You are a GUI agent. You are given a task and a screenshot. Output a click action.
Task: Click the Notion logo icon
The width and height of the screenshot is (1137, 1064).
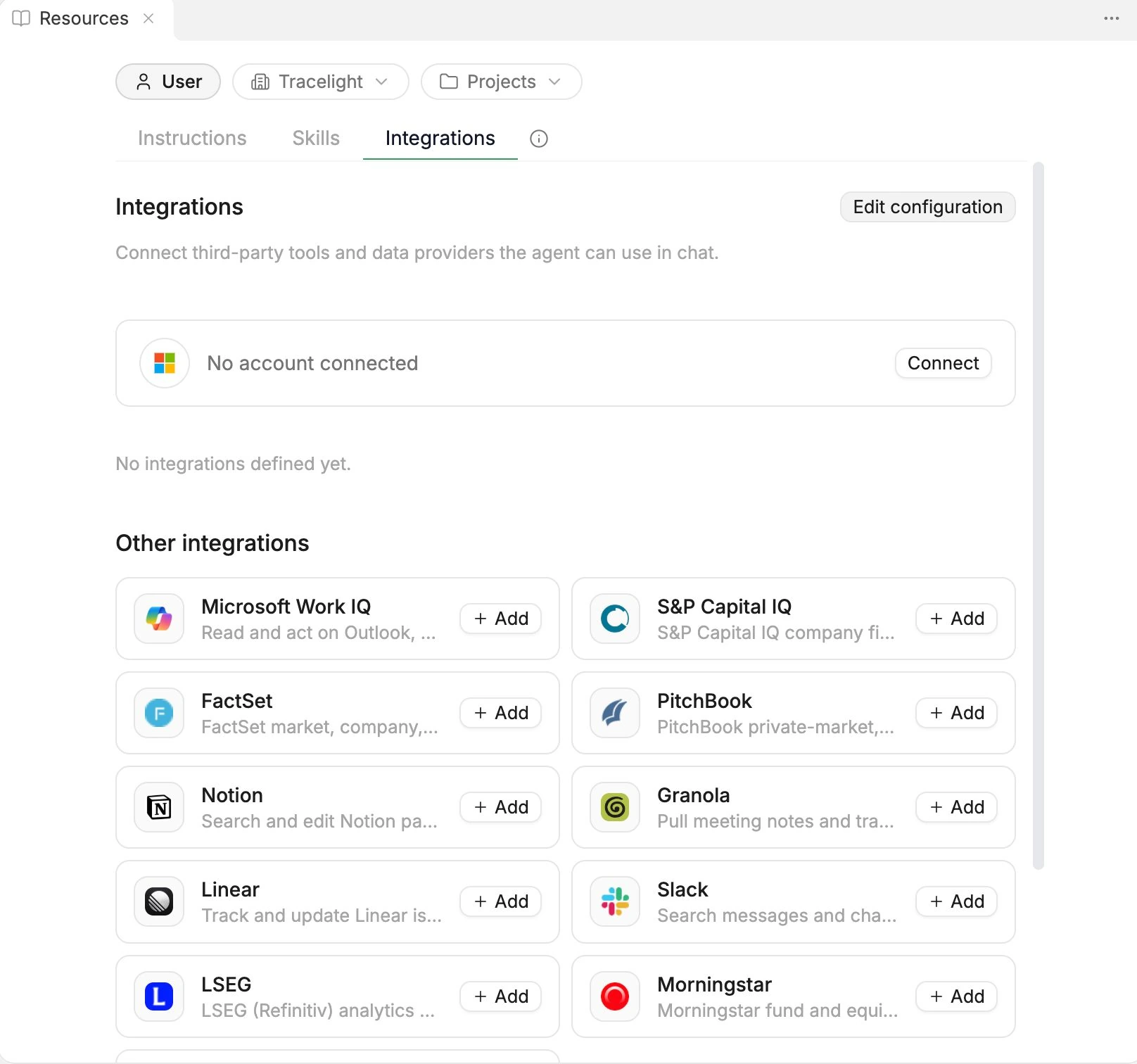(159, 807)
